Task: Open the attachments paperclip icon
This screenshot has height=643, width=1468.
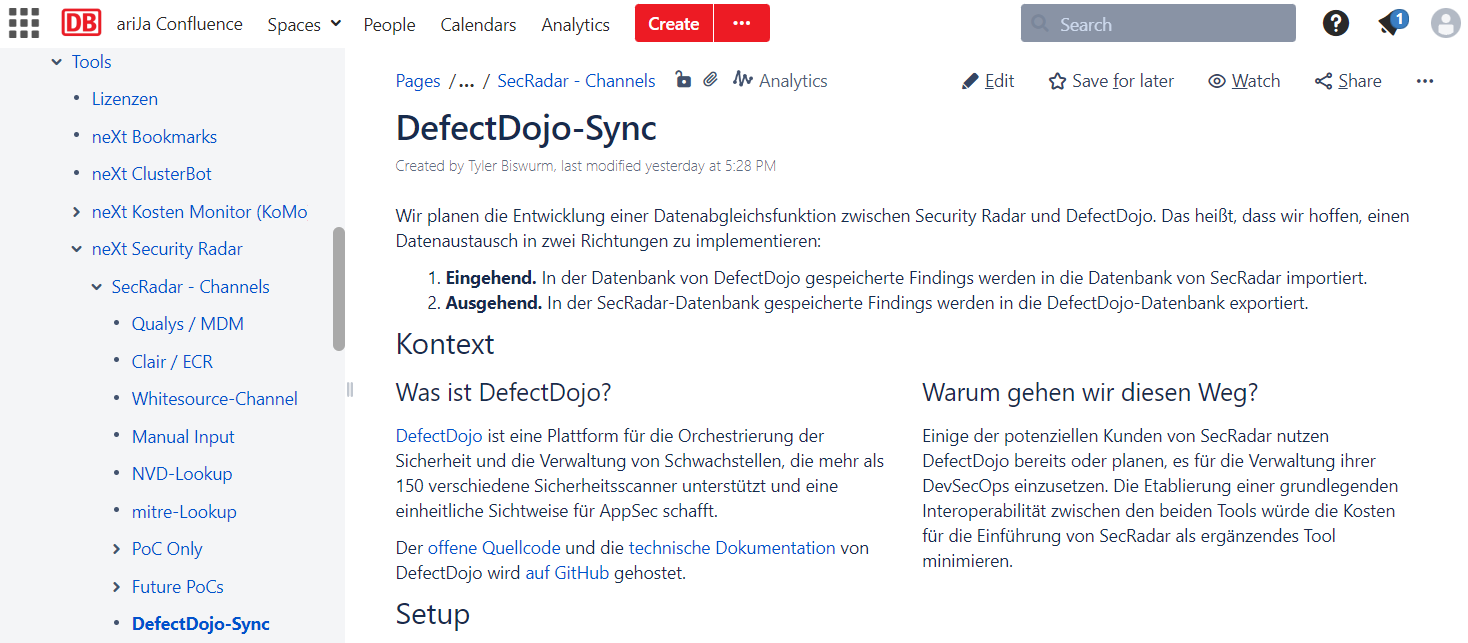Action: [x=710, y=80]
